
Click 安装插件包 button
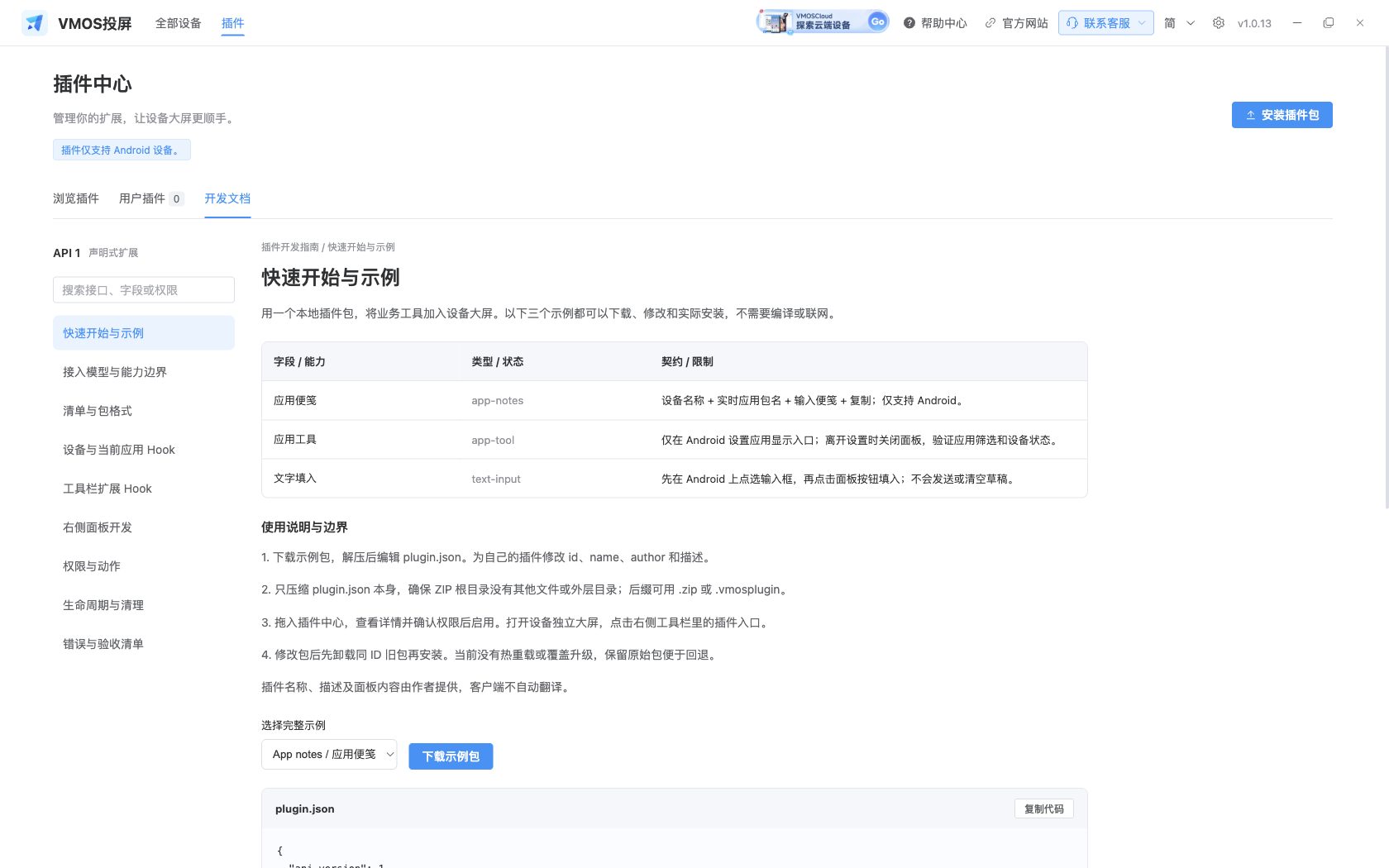tap(1282, 115)
